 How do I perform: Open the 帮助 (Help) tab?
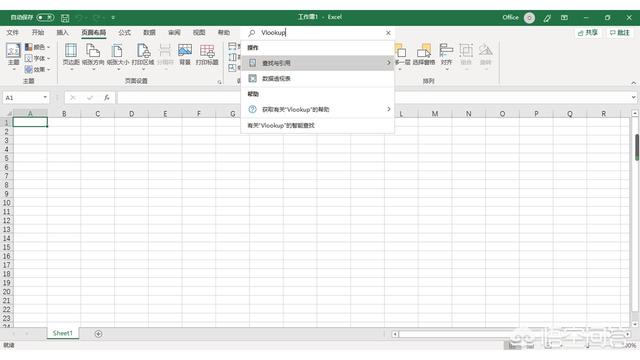pyautogui.click(x=224, y=32)
